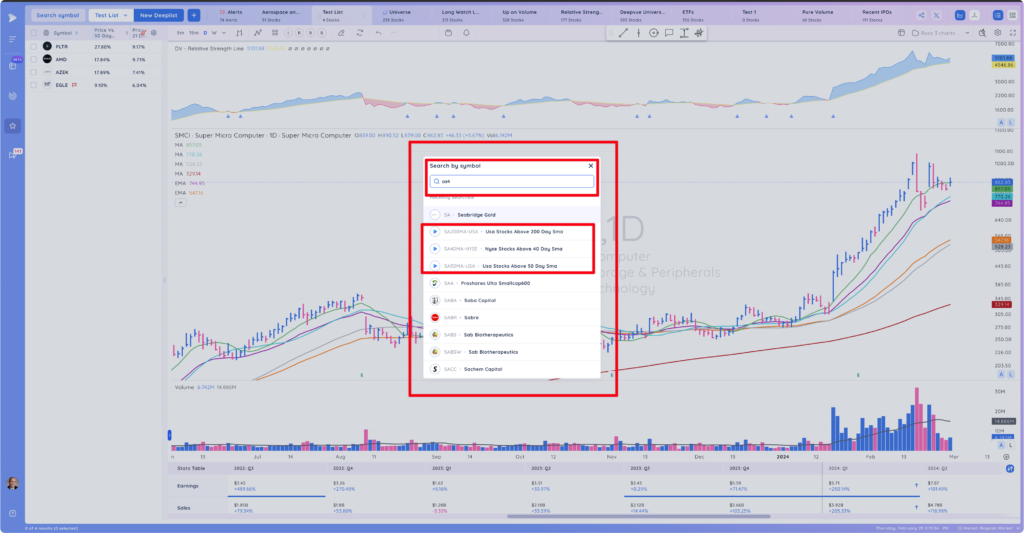Image resolution: width=1024 pixels, height=533 pixels.
Task: Open the clipboard notes icon
Action: (x=448, y=33)
